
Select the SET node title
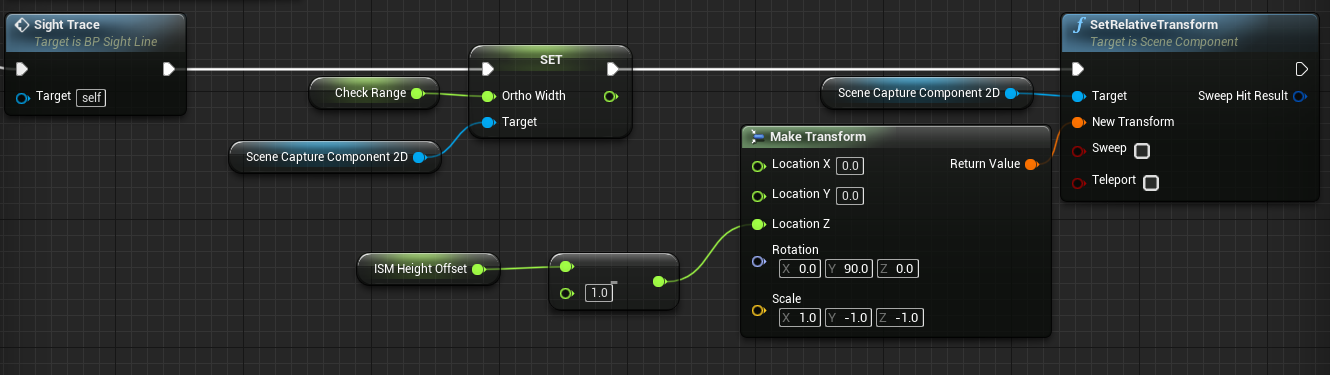coord(551,60)
